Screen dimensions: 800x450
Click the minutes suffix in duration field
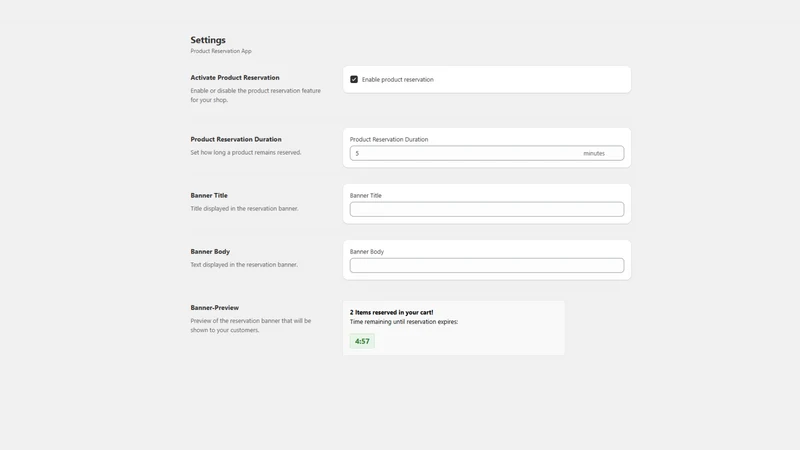click(x=594, y=154)
